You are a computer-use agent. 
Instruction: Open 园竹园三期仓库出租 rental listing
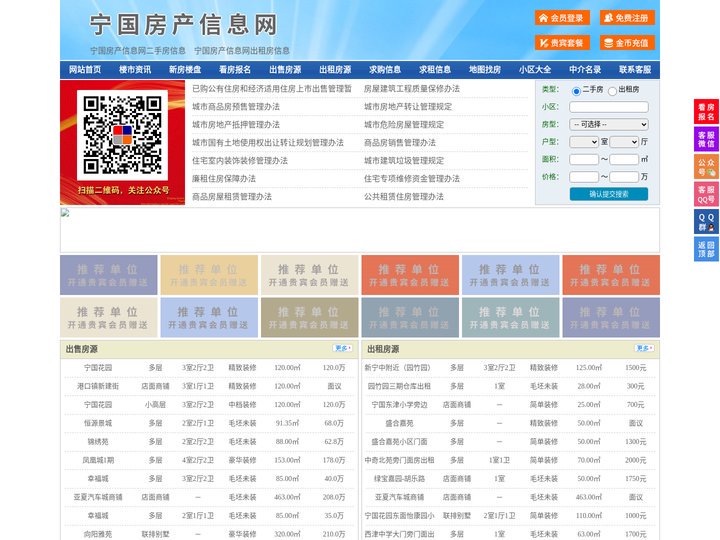pos(399,386)
